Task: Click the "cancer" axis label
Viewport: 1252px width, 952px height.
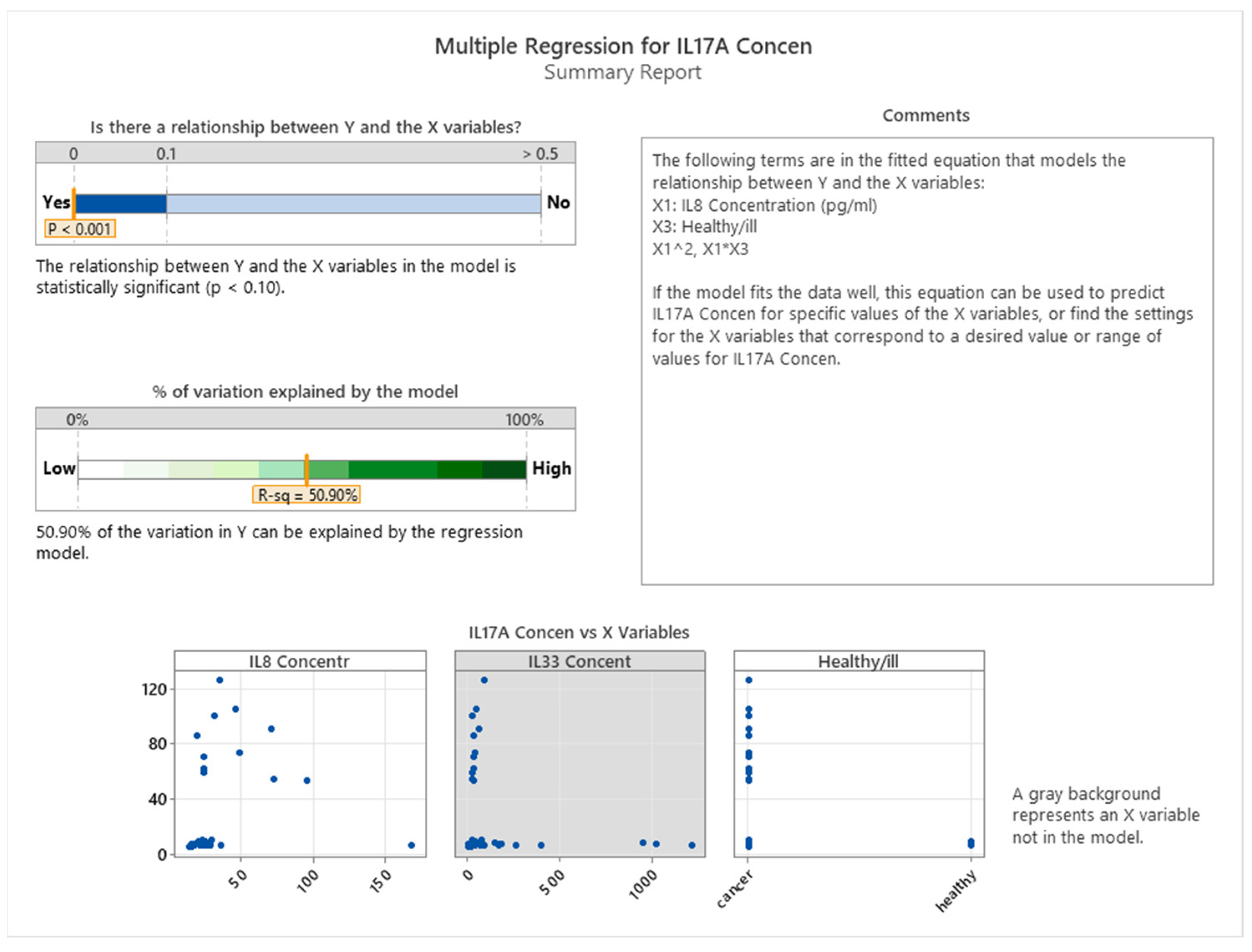Action: click(735, 889)
